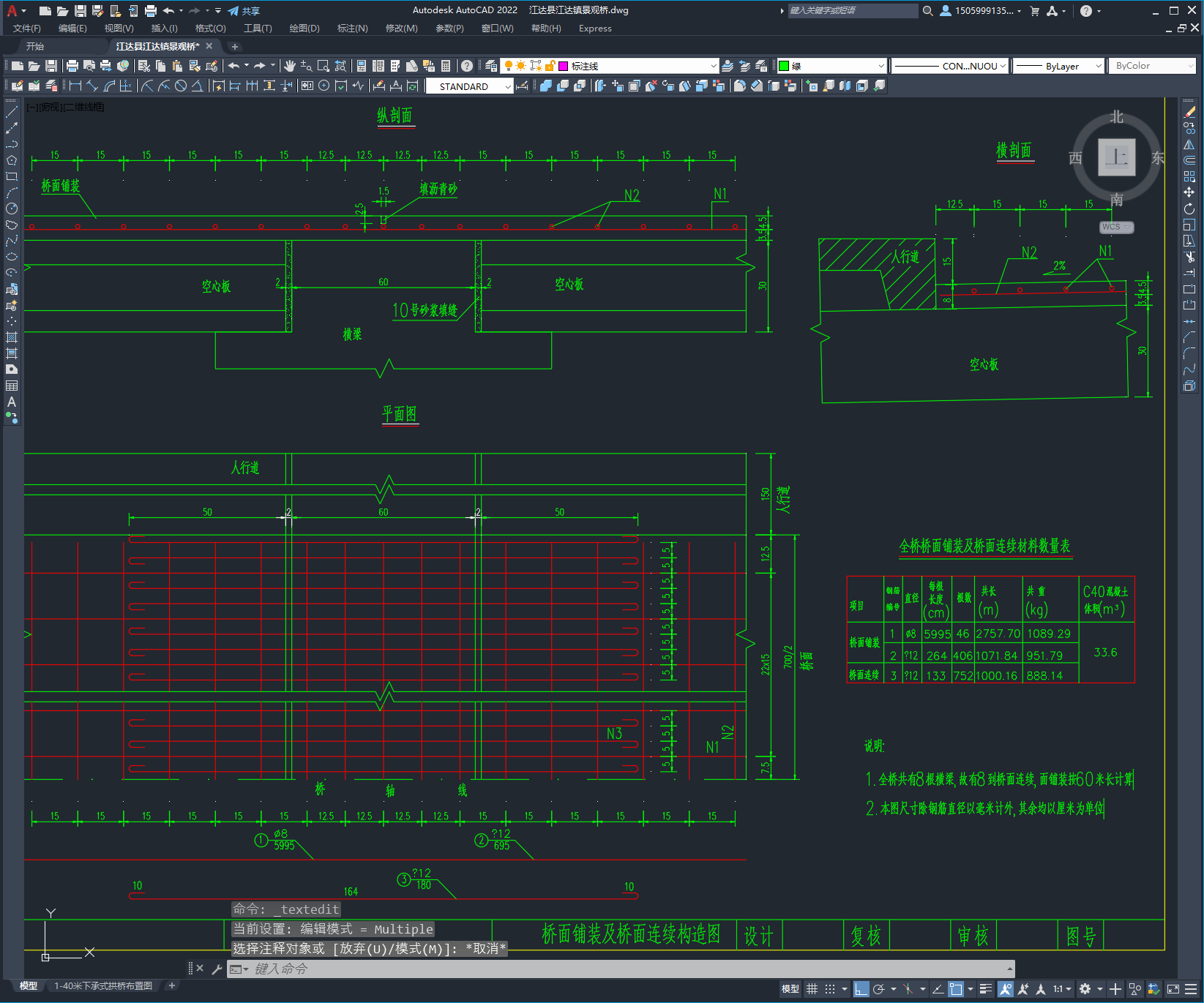Screen dimensions: 1204x1003
Task: Click the Save icon in quick access toolbar
Action: point(81,10)
